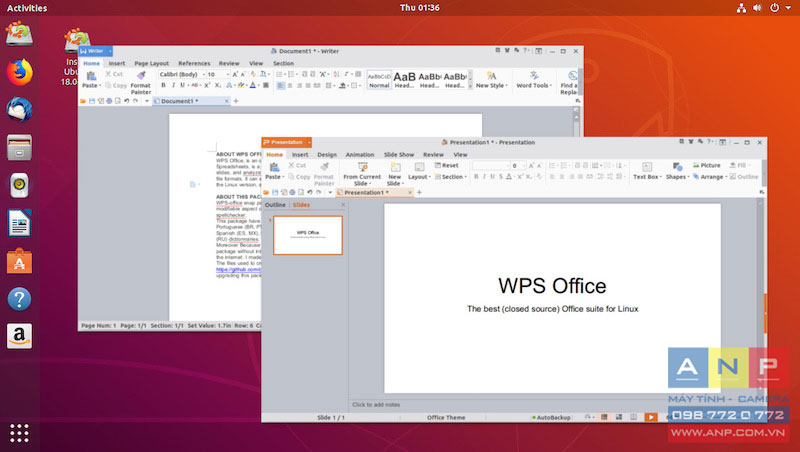Apply superscript in Writer ribbon
Image resolution: width=800 pixels, height=452 pixels.
pos(207,85)
